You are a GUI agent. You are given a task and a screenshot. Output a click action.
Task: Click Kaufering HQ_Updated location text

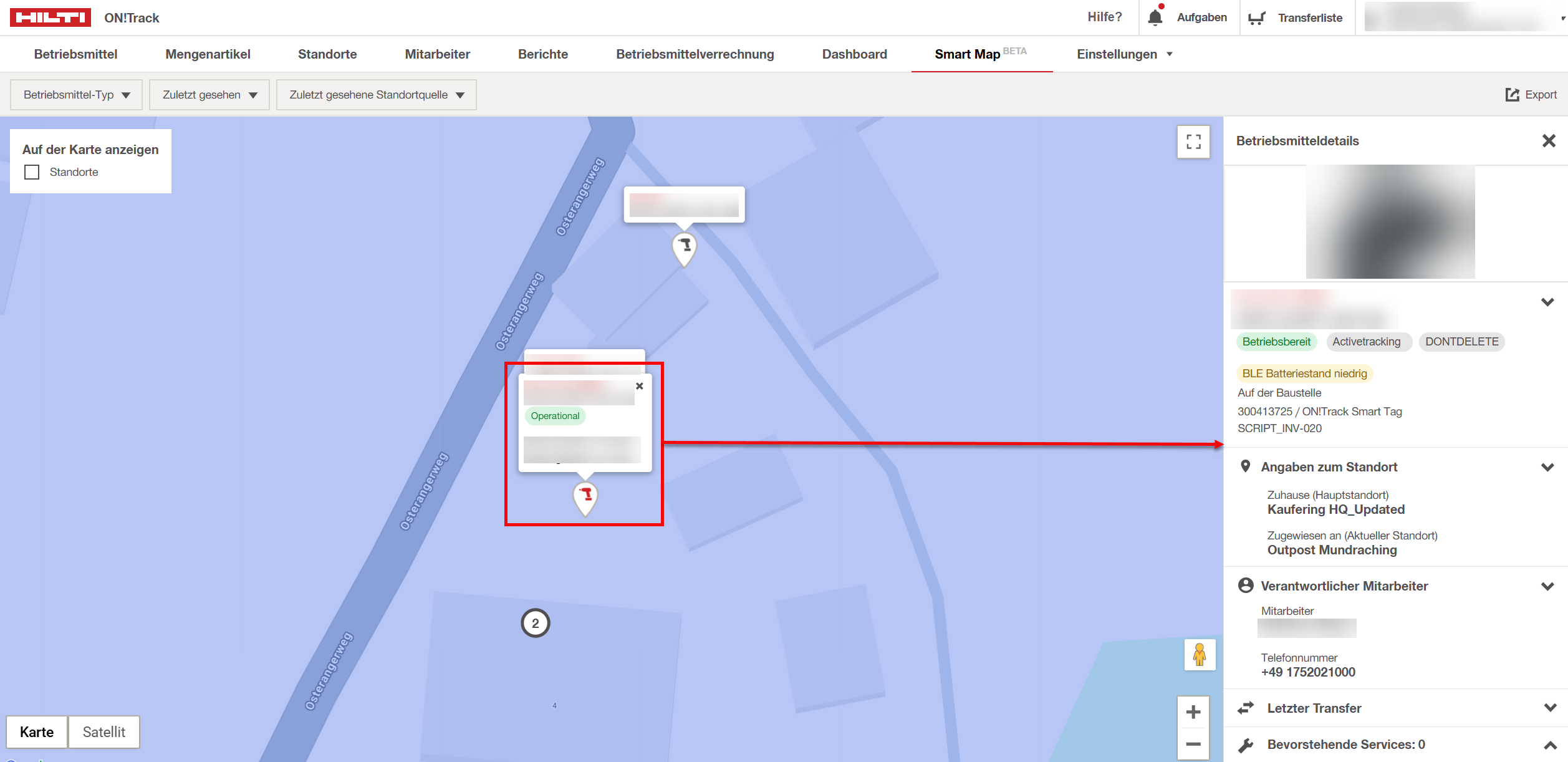pos(1336,509)
